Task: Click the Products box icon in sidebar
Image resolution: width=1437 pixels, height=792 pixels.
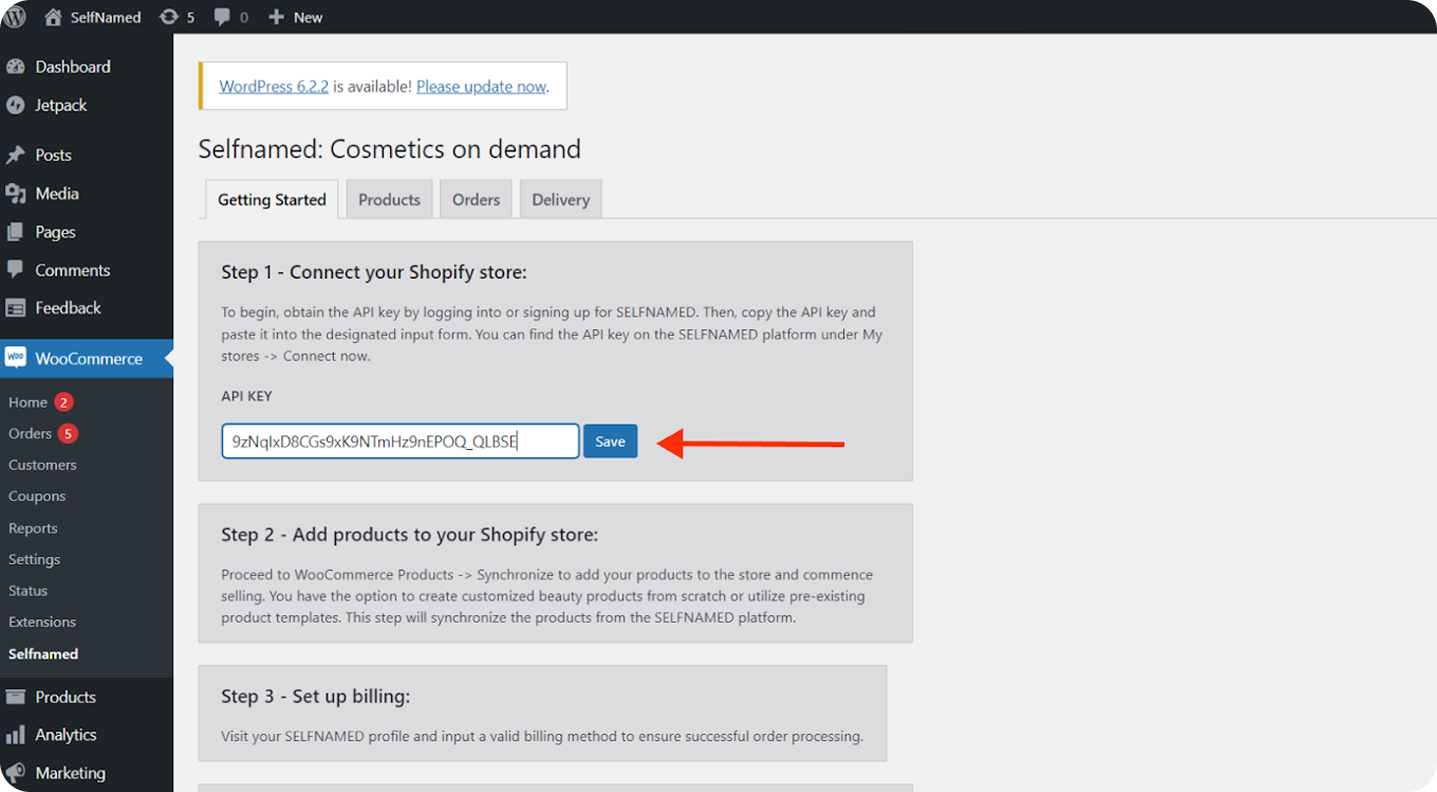Action: pyautogui.click(x=15, y=697)
